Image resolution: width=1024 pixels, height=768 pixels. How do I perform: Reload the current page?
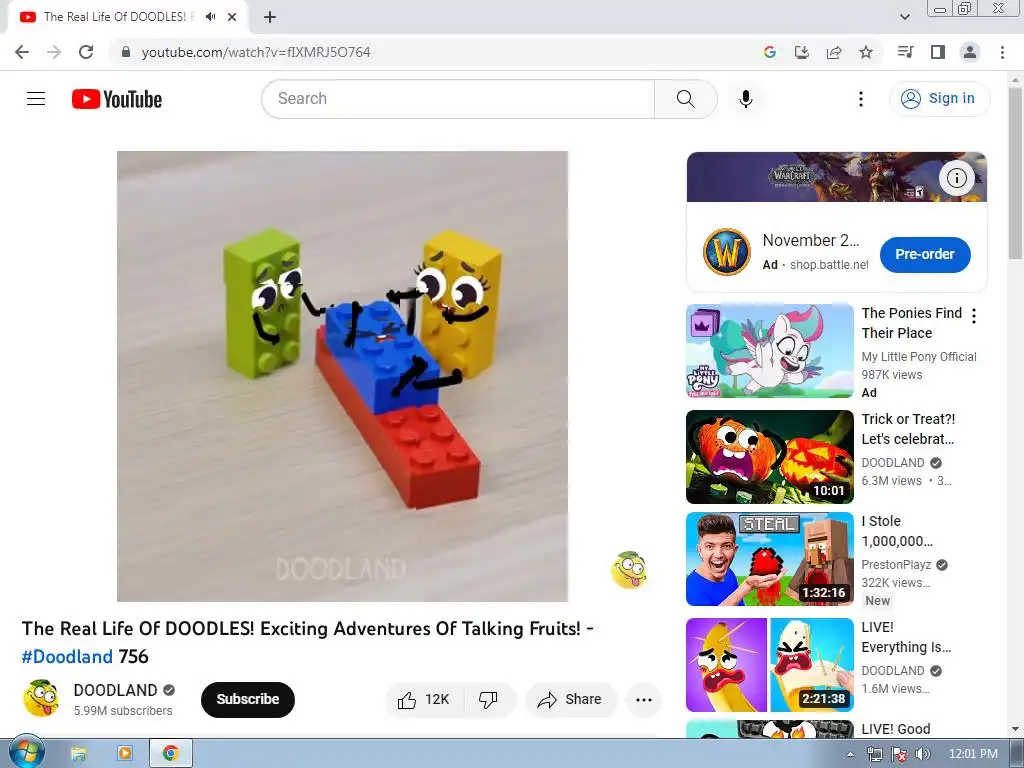86,52
